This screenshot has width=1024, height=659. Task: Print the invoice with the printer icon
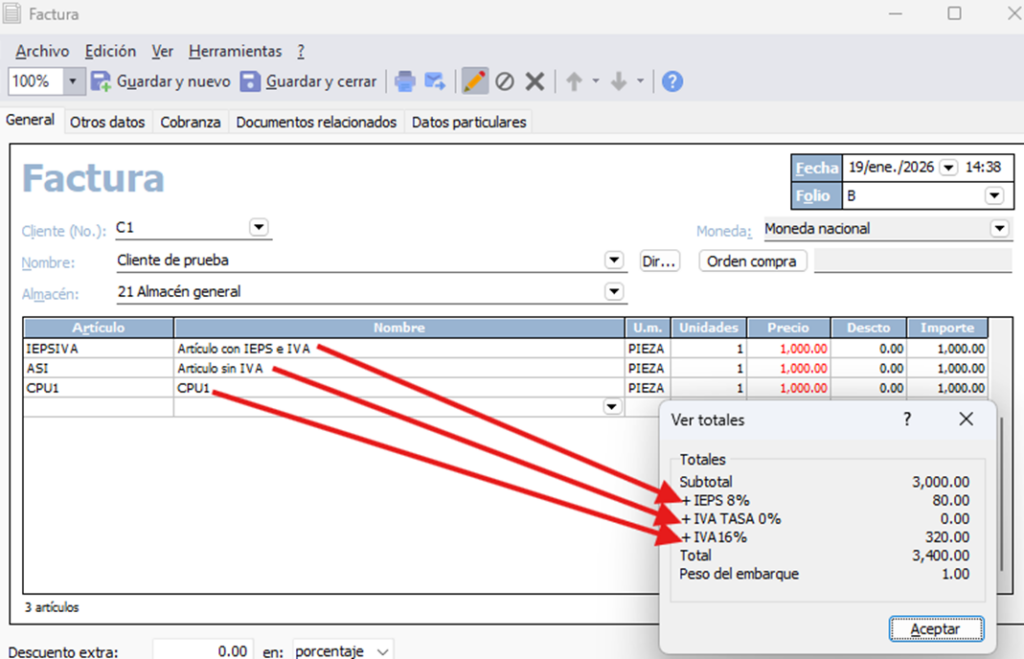[404, 81]
